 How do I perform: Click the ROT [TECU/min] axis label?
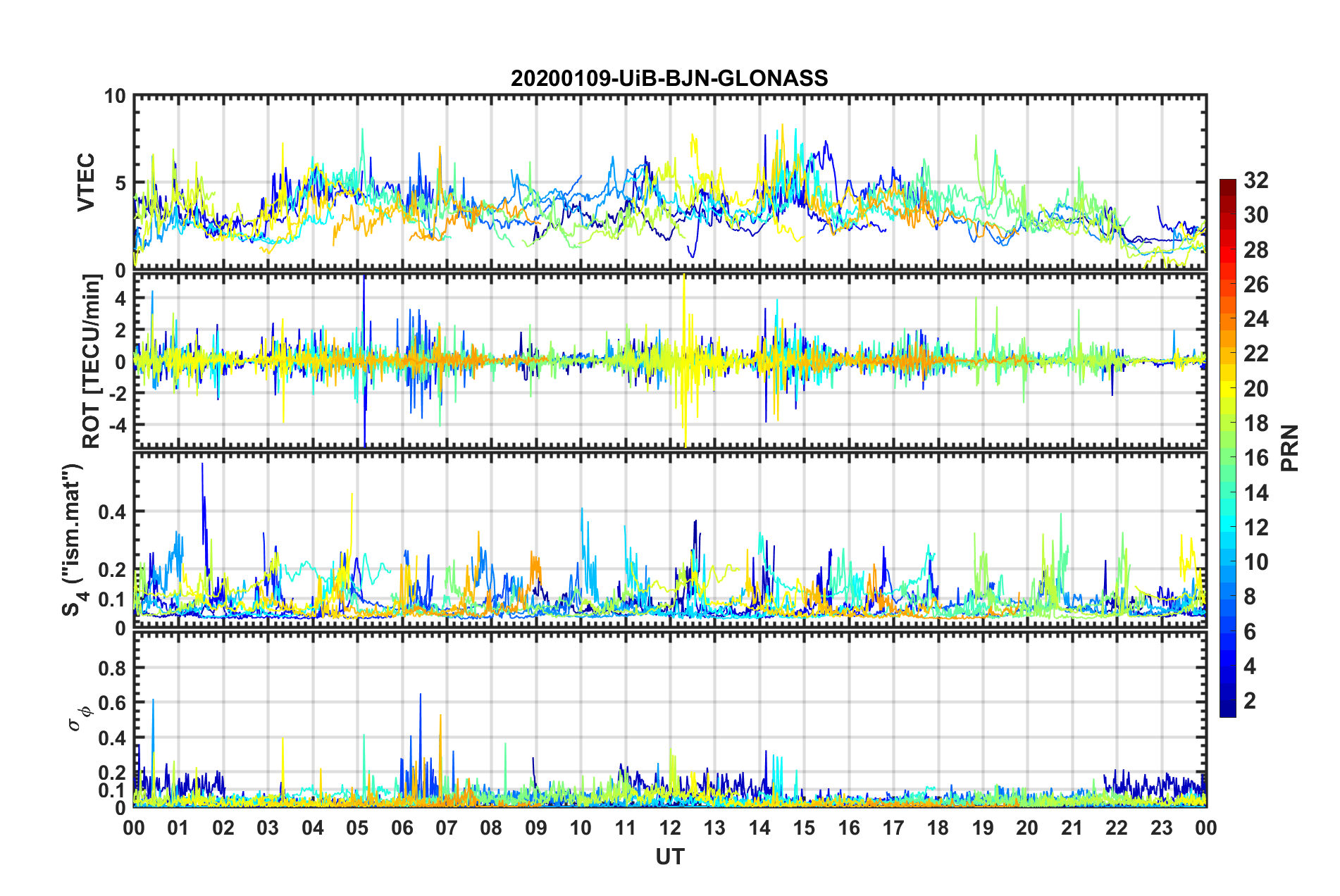91,361
